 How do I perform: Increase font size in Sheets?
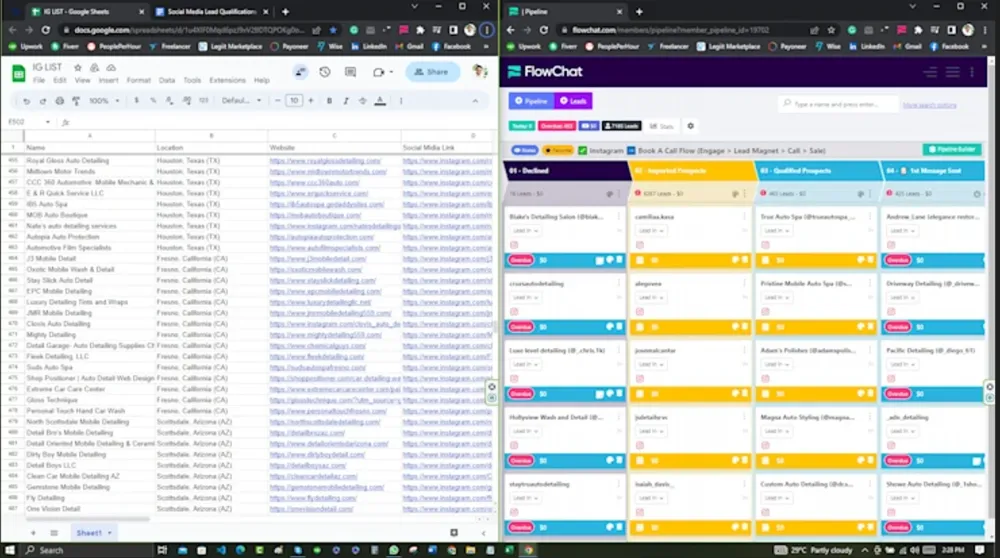pos(311,101)
